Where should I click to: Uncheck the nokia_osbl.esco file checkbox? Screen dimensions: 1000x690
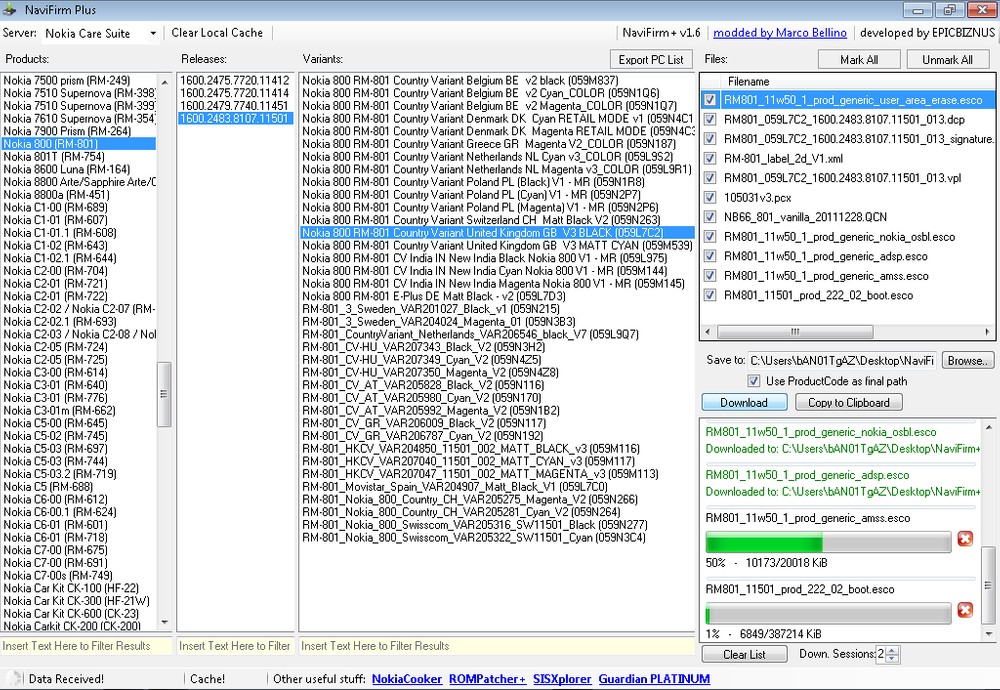pos(709,237)
